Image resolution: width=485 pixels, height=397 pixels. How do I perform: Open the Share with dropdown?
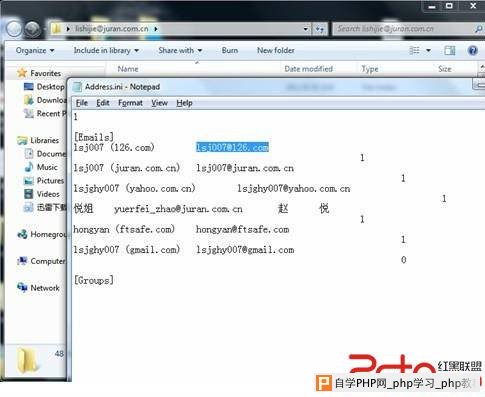click(x=180, y=51)
